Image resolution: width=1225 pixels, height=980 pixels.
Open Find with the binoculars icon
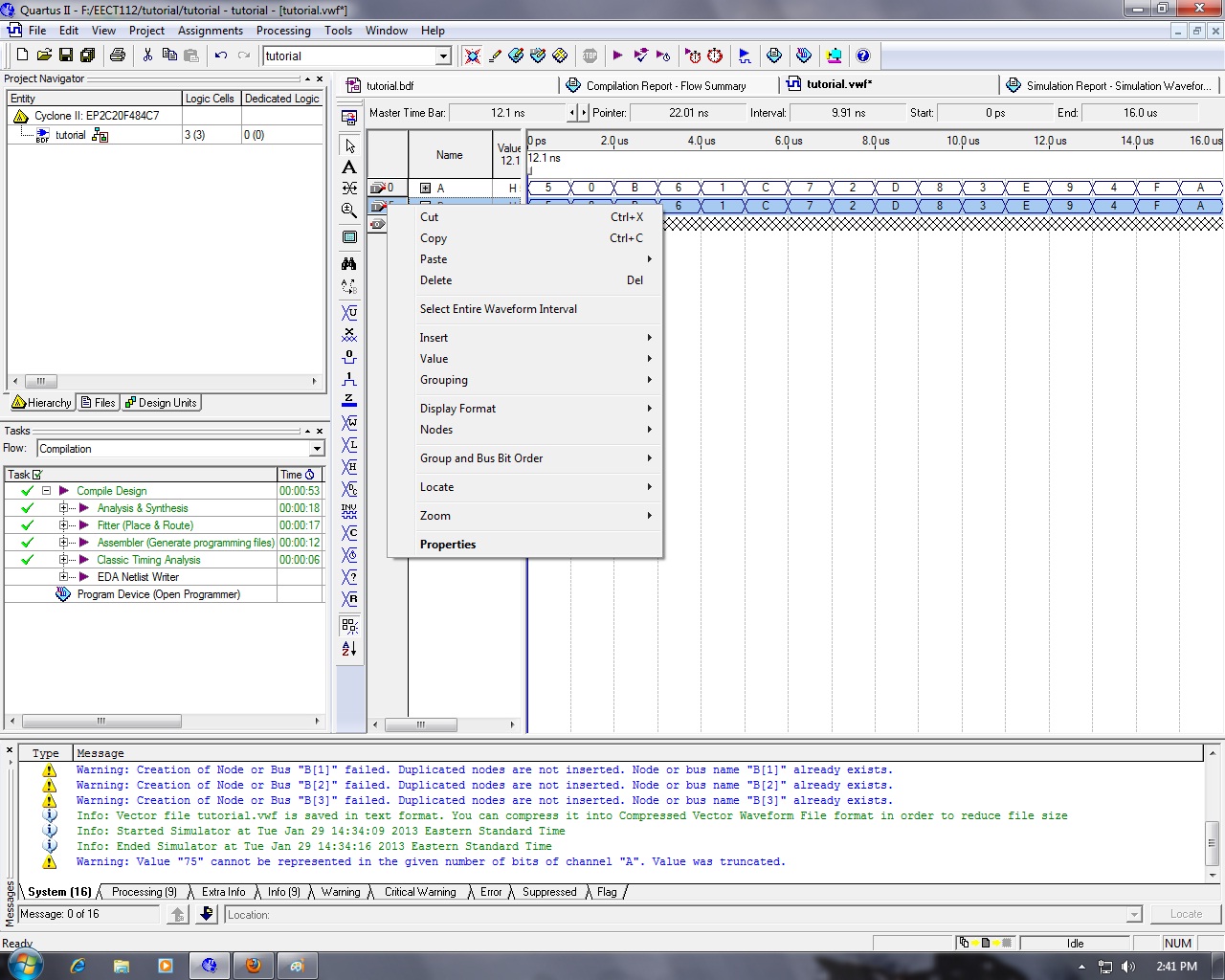[x=349, y=263]
